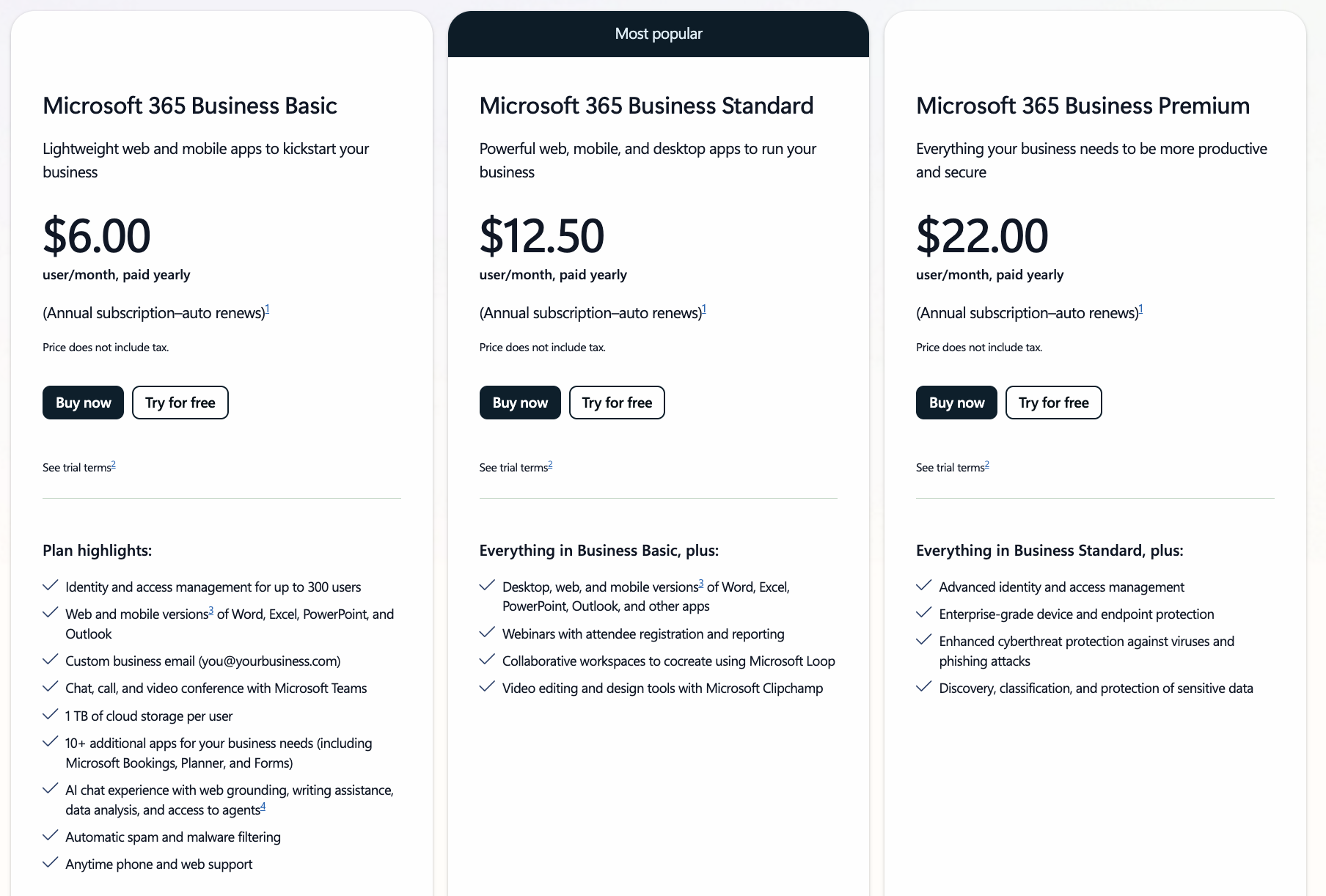Viewport: 1326px width, 896px height.
Task: Open footnote 1 beside Premium annual subscription
Action: [1141, 309]
